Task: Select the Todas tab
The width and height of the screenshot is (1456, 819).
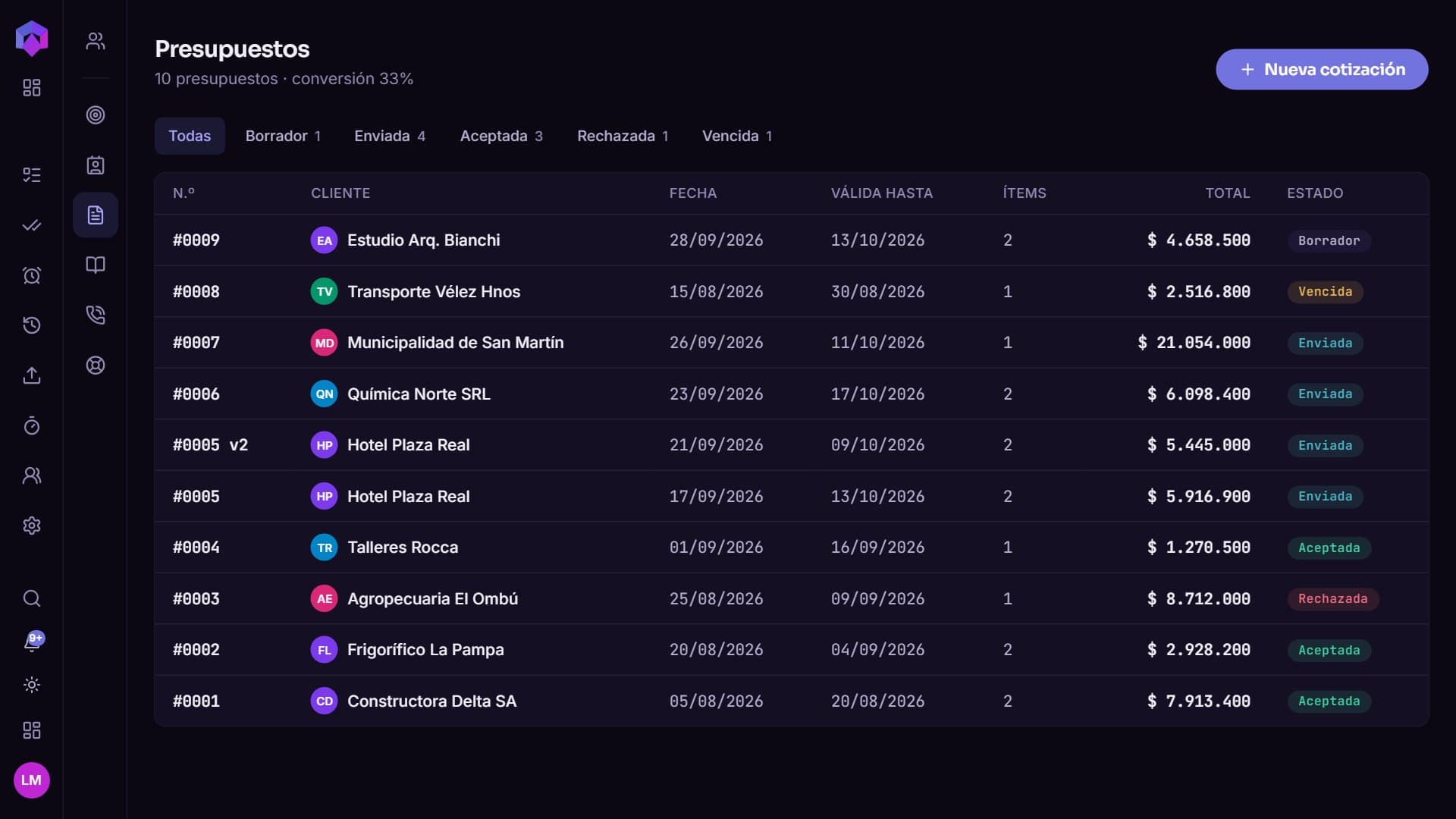Action: [x=190, y=136]
